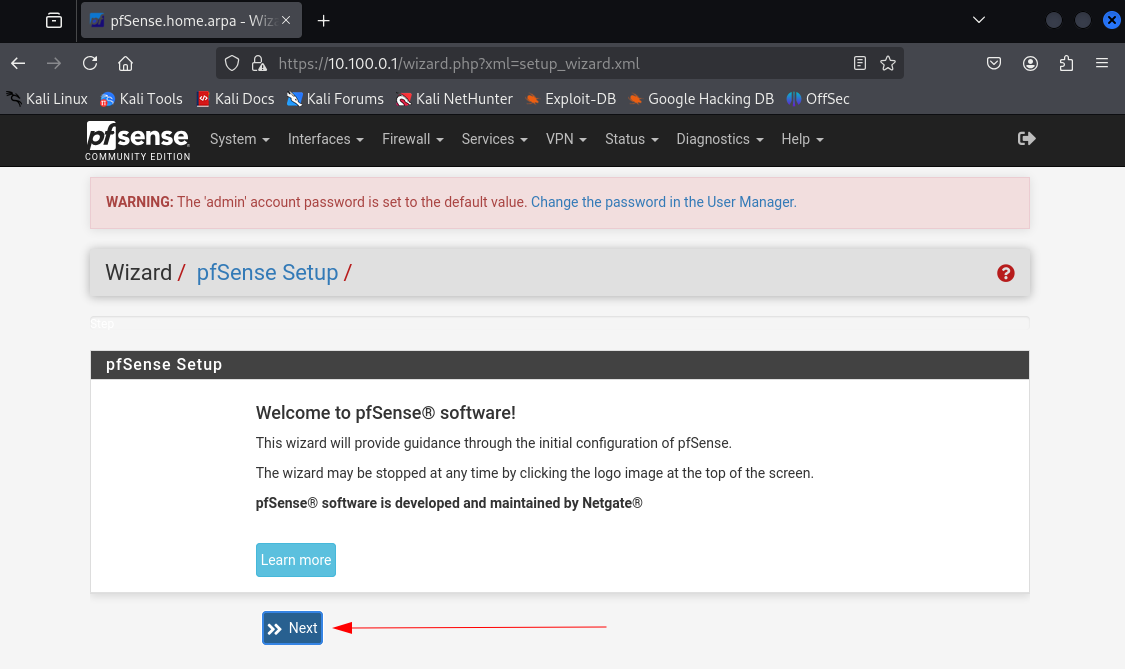This screenshot has height=669, width=1125.
Task: Reload the page with the refresh icon
Action: click(x=90, y=63)
